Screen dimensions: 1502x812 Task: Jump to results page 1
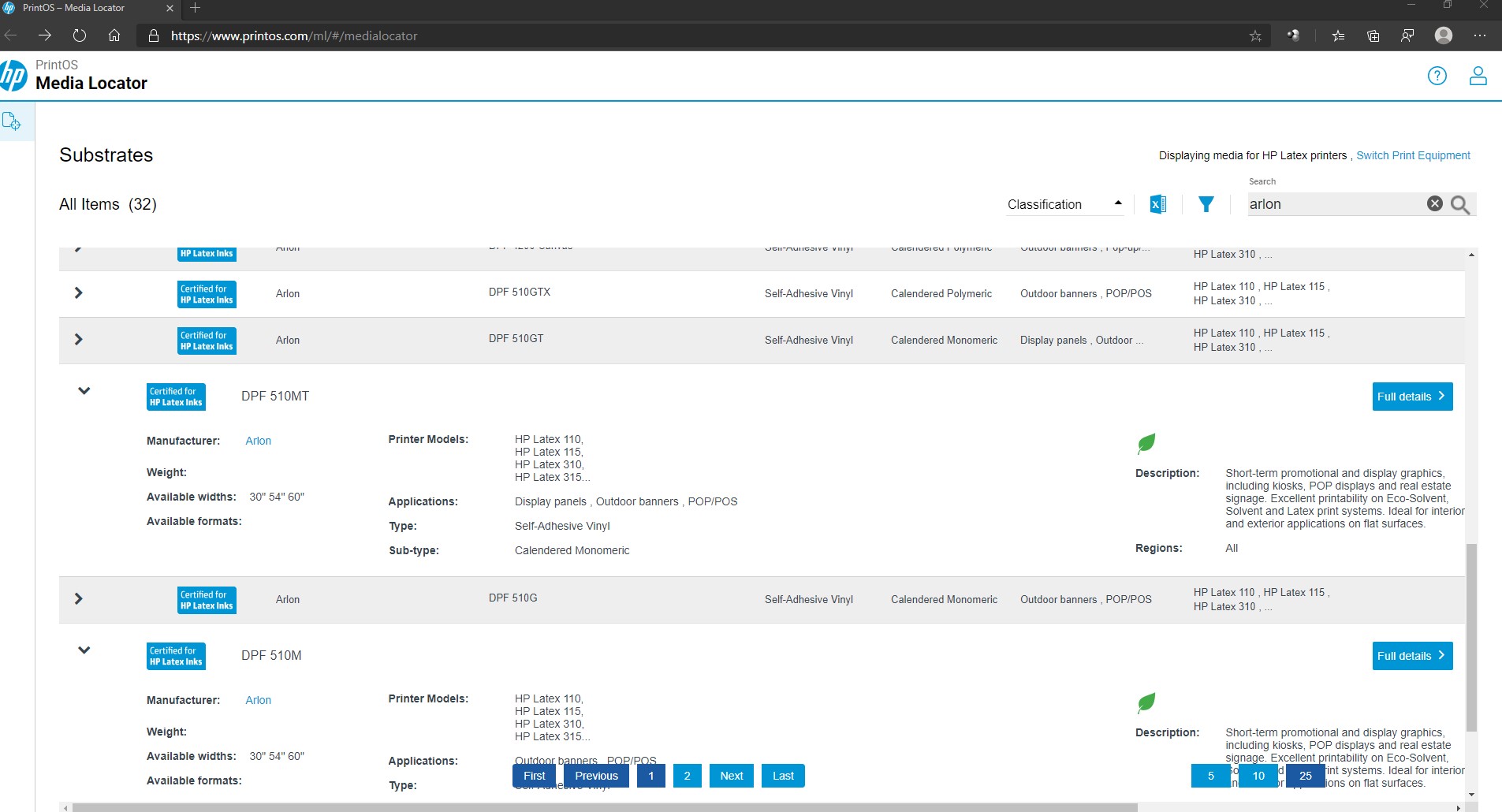coord(651,776)
